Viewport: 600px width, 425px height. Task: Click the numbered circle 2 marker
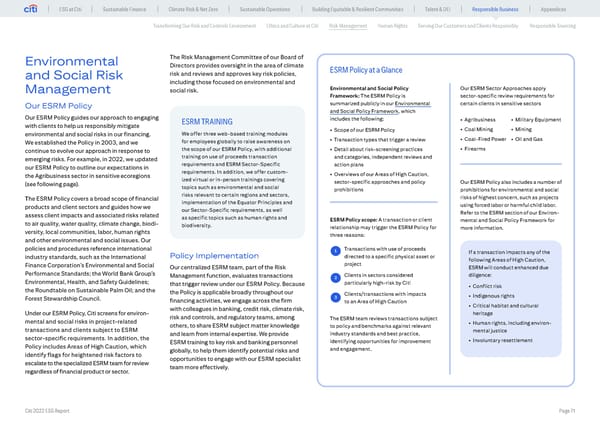tap(334, 277)
